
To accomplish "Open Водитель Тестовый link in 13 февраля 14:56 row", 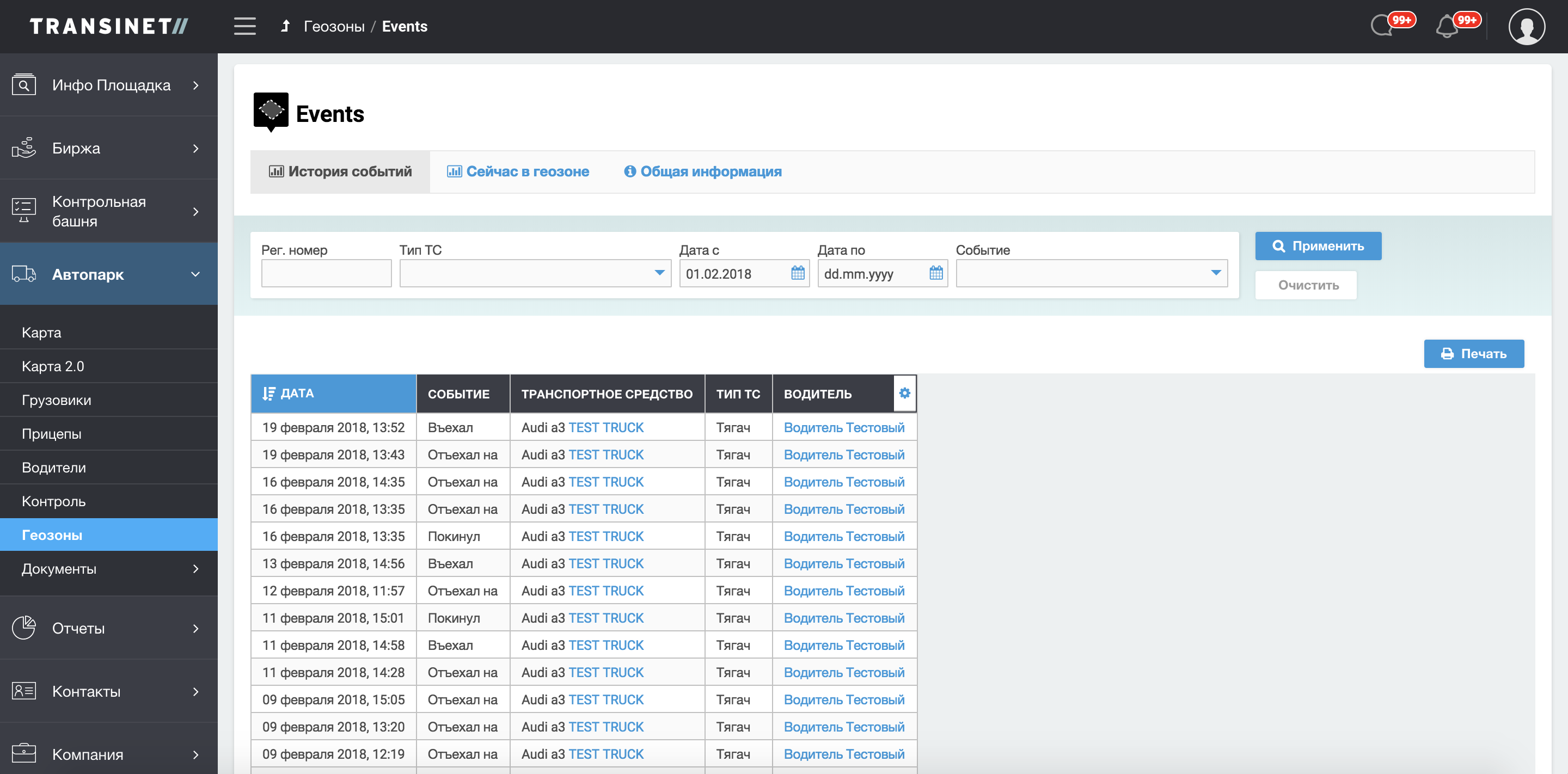I will tap(844, 563).
